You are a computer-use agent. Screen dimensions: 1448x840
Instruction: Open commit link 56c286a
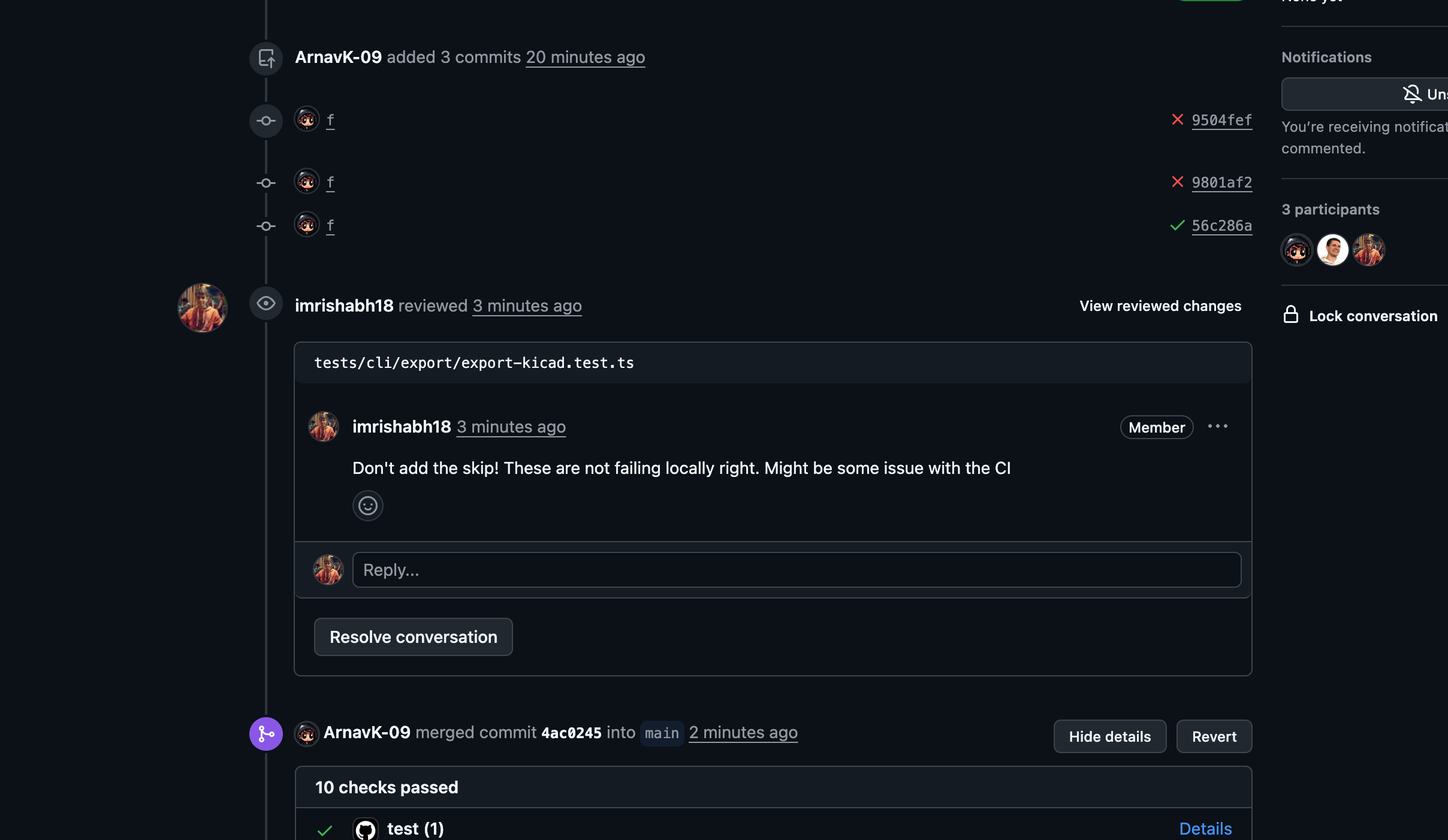pyautogui.click(x=1221, y=225)
